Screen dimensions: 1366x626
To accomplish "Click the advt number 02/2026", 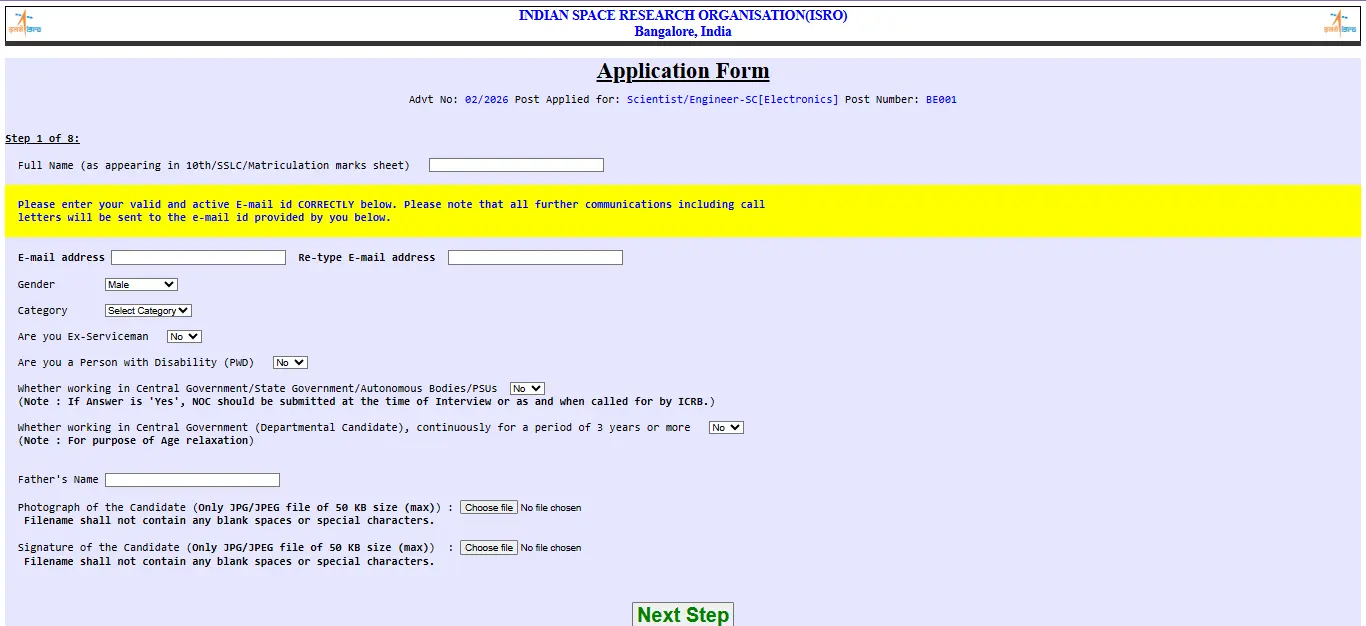I will pos(486,100).
